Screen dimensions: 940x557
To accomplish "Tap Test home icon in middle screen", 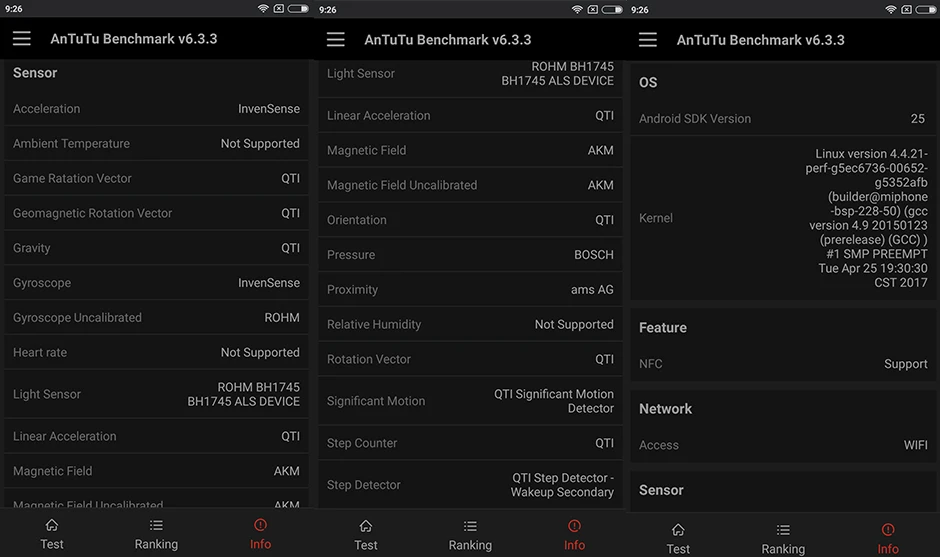I will pyautogui.click(x=366, y=526).
